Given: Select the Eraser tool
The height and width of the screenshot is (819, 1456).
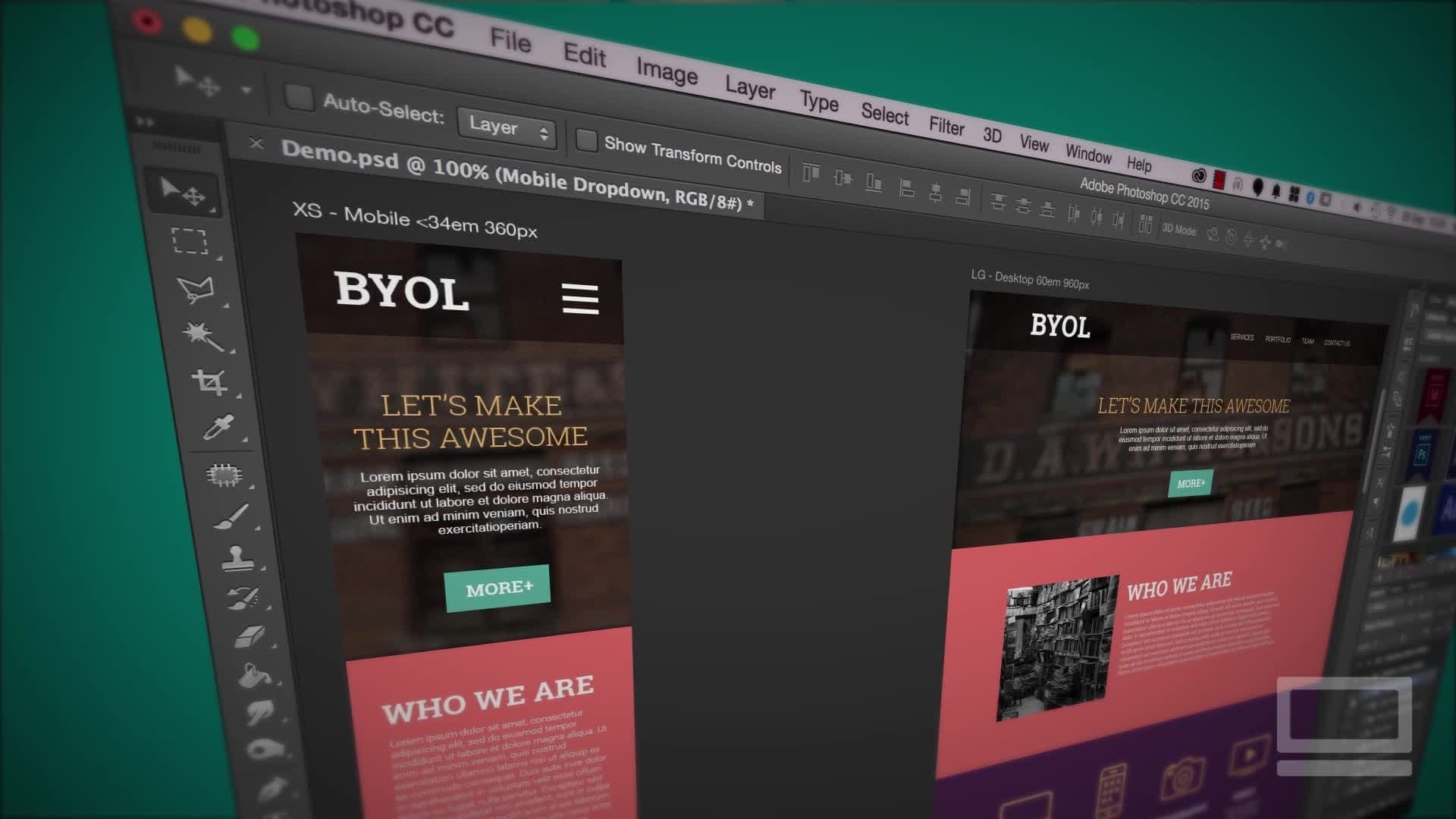Looking at the screenshot, I should pos(249,636).
